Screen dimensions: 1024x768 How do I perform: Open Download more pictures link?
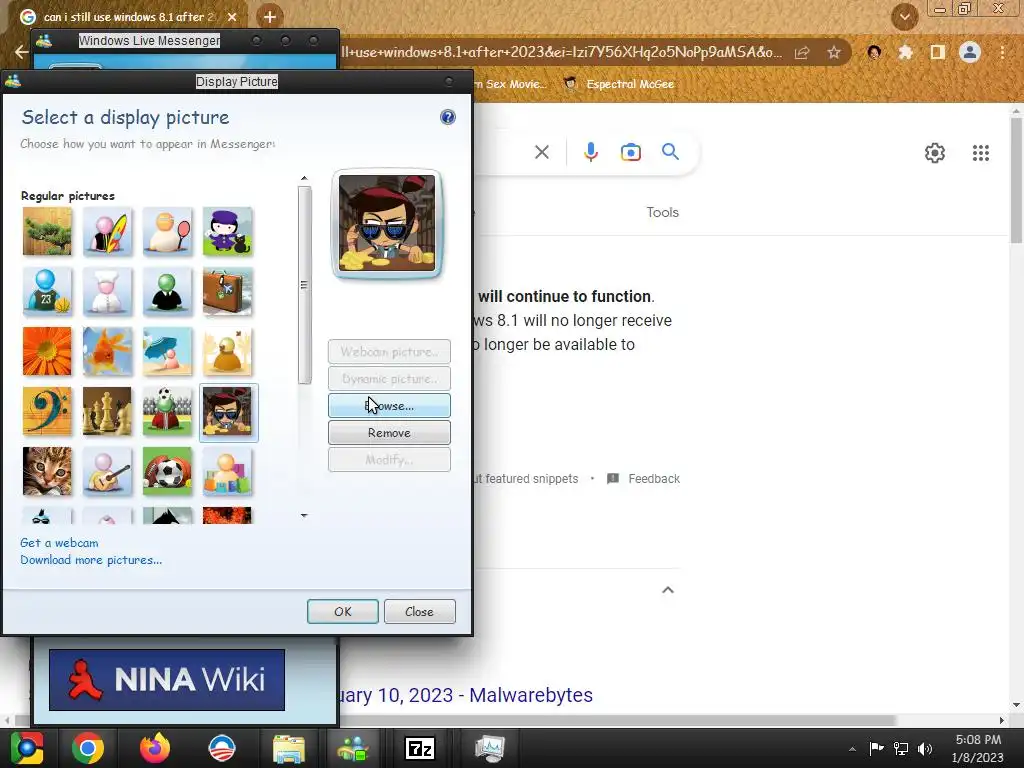point(91,560)
